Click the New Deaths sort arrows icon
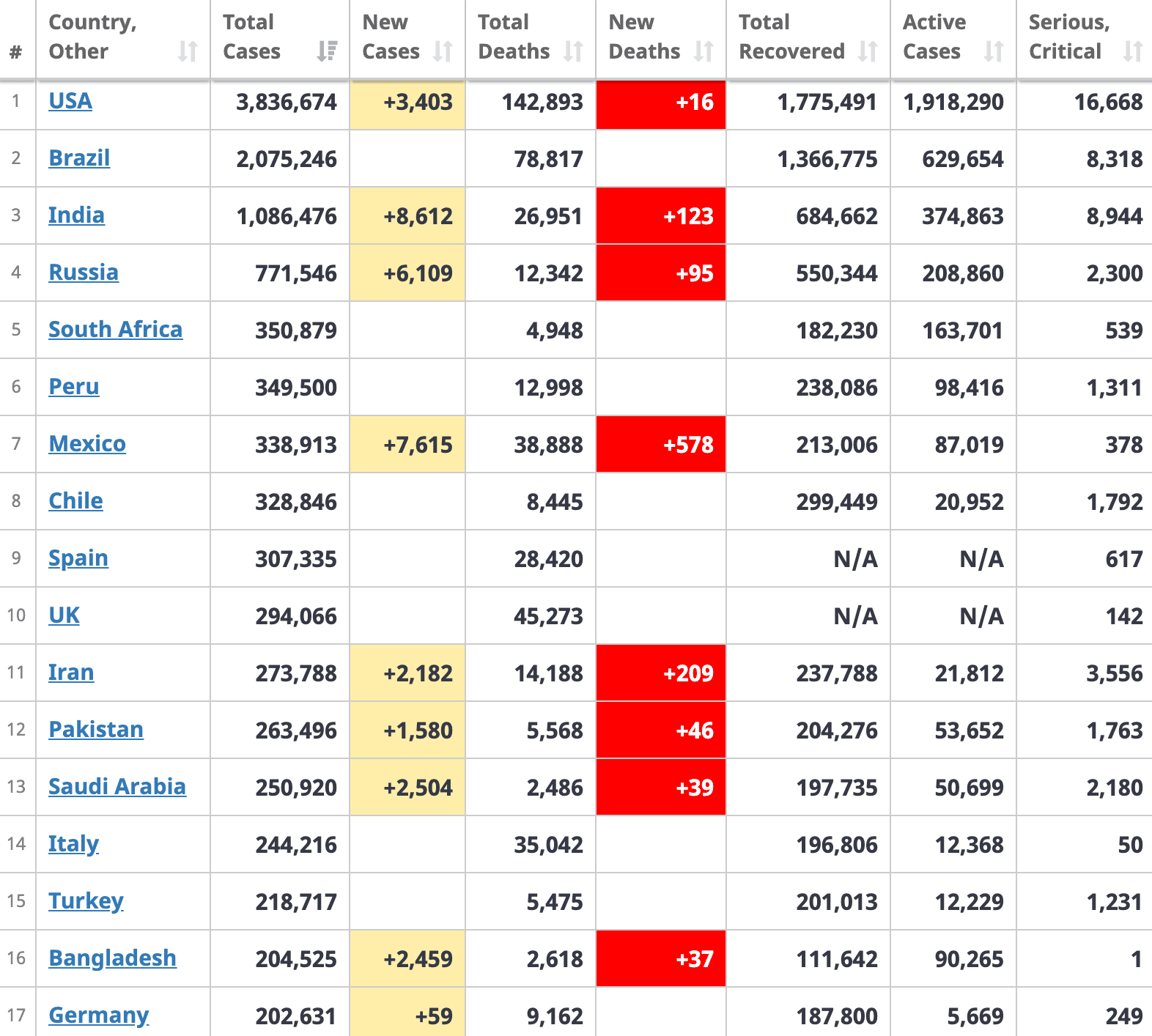The width and height of the screenshot is (1152, 1036). 704,51
